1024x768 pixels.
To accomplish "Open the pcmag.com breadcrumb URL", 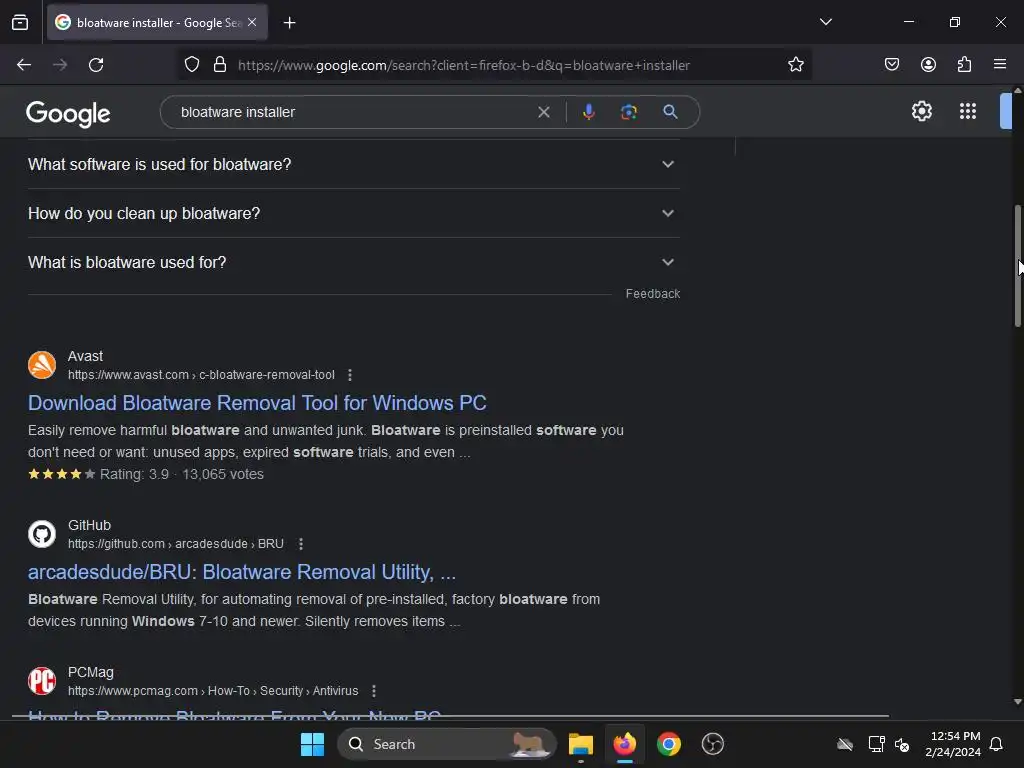I will click(213, 691).
